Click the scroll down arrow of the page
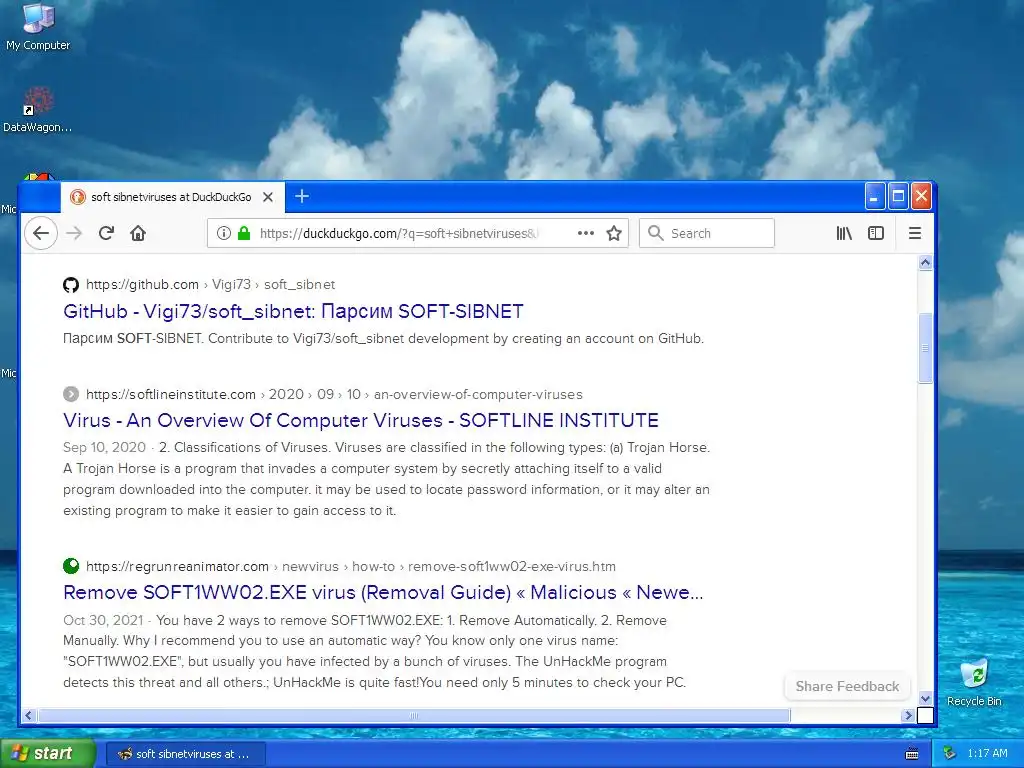This screenshot has height=768, width=1024. [925, 698]
